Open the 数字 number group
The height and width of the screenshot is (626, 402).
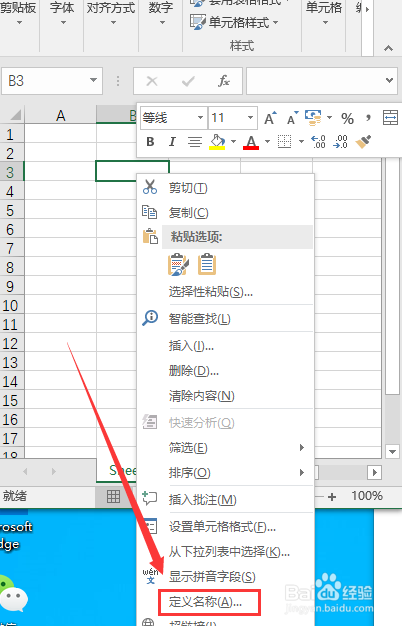coord(161,14)
